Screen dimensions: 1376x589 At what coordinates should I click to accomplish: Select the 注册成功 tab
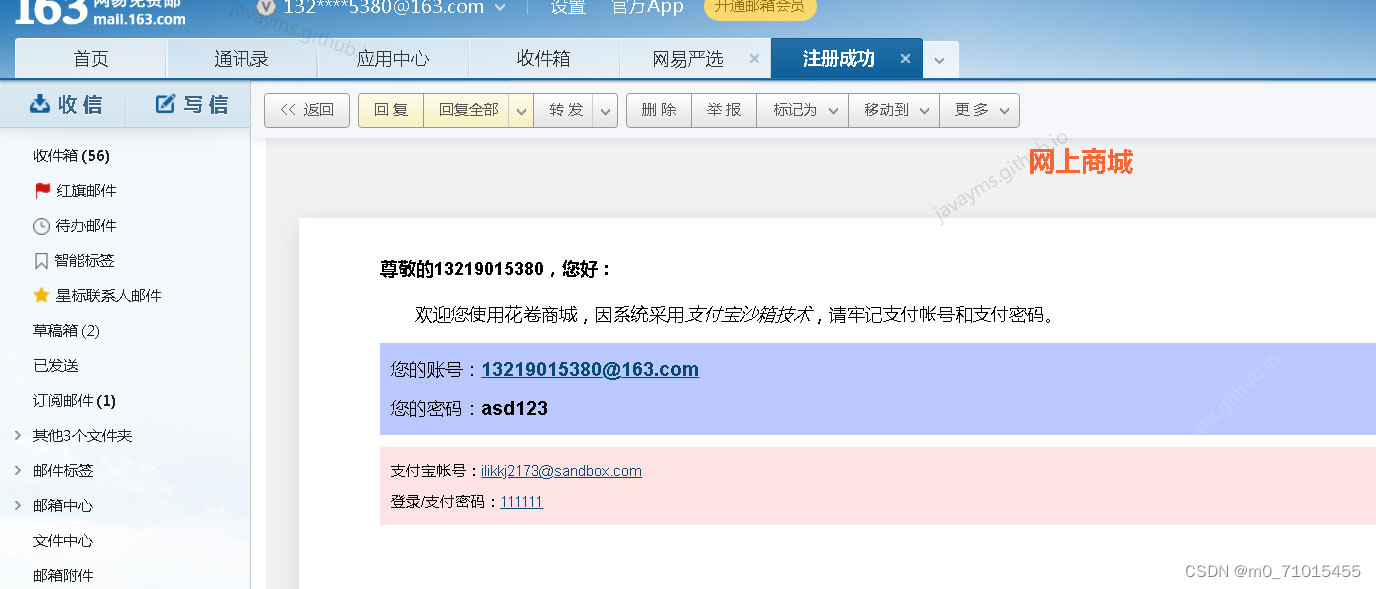point(839,59)
